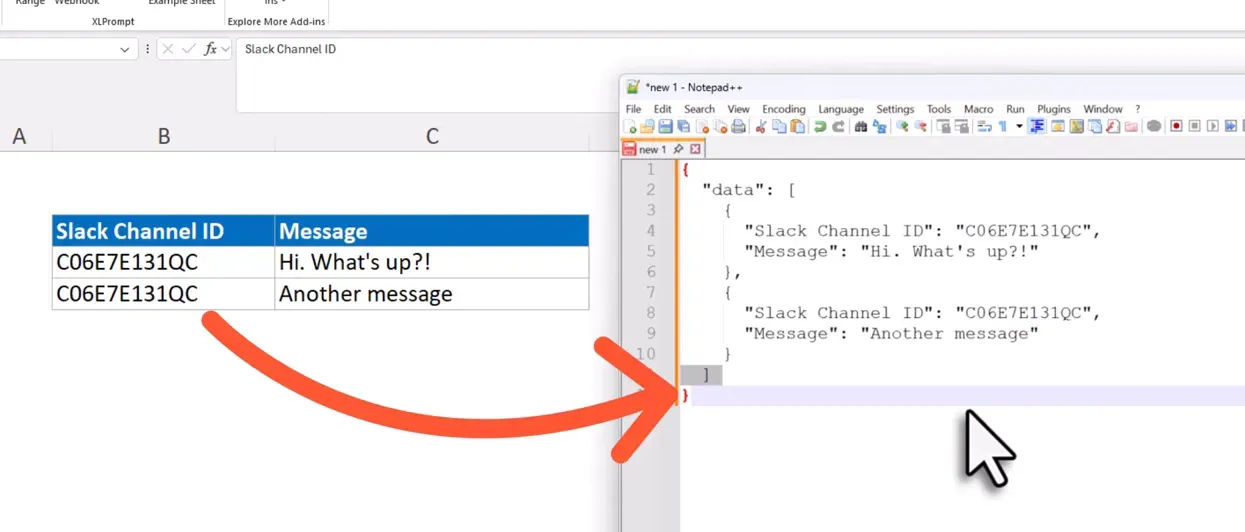Select column C header in Excel

[432, 136]
